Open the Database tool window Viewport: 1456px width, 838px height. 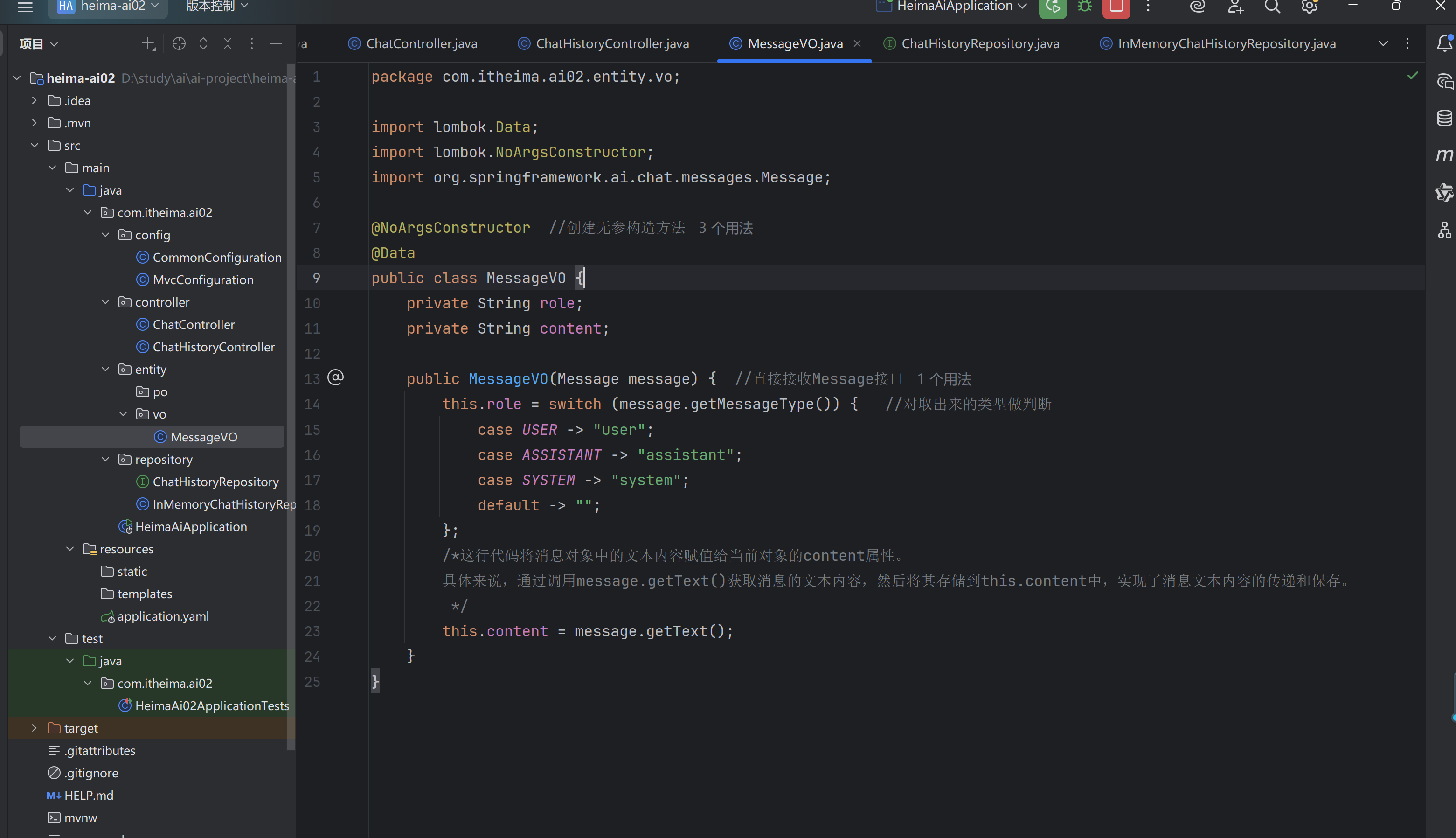1444,118
